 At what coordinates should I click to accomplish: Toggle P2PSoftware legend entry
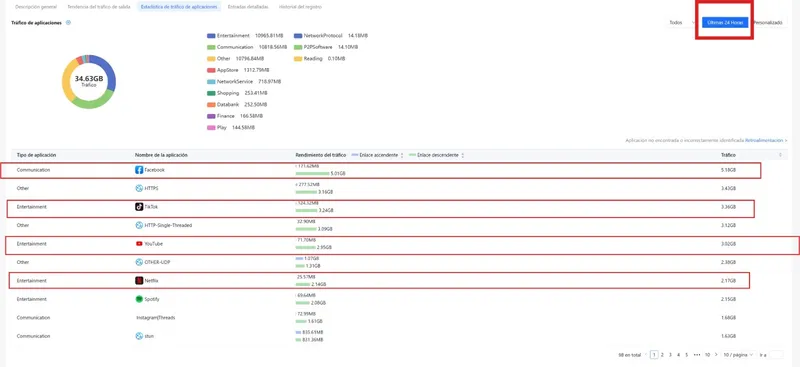tap(326, 47)
